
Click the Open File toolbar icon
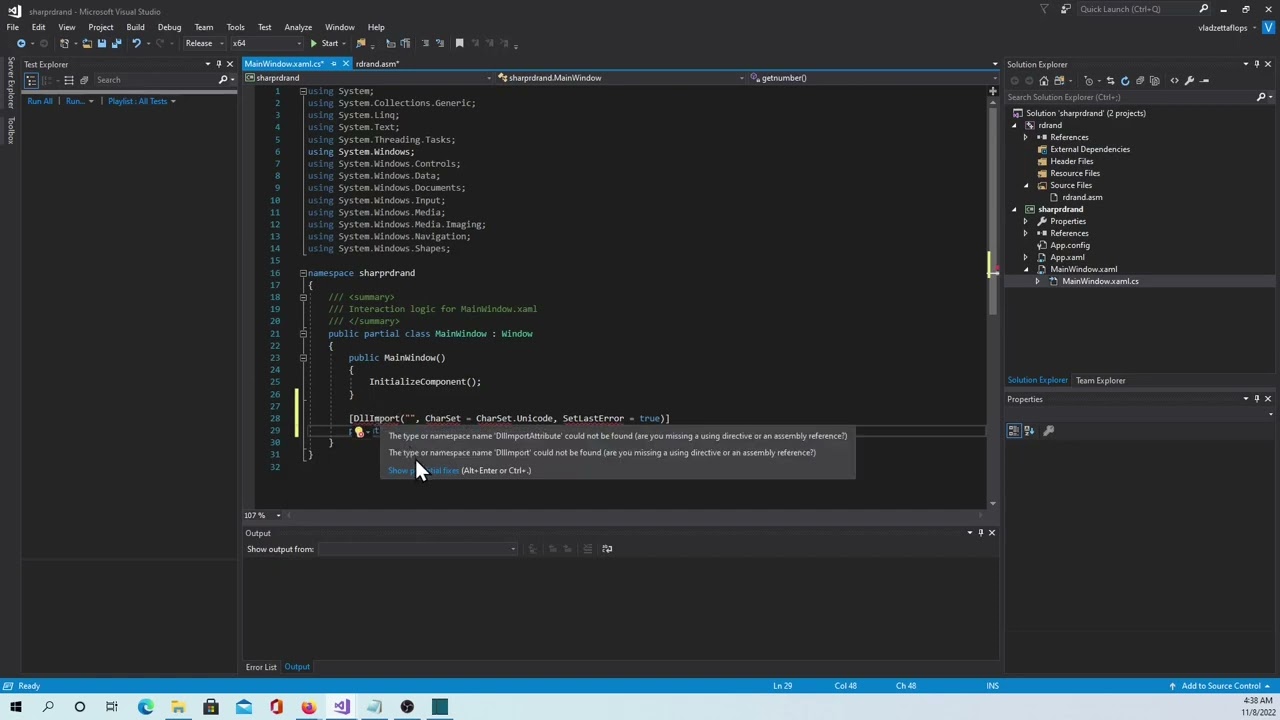pos(87,43)
